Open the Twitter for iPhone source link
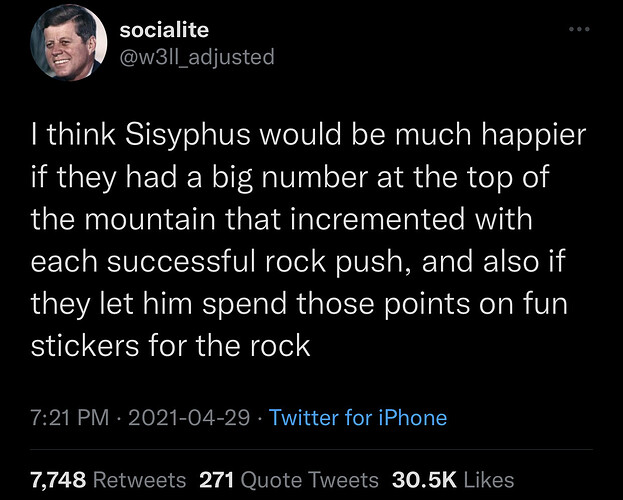The height and width of the screenshot is (500, 623). [x=359, y=417]
